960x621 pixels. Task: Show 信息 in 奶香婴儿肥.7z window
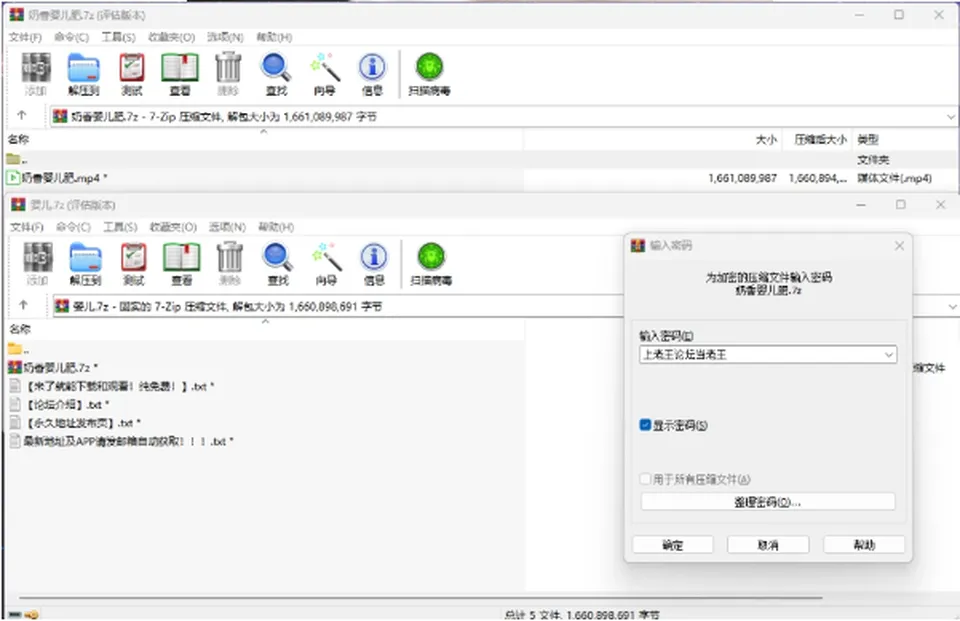(x=372, y=74)
